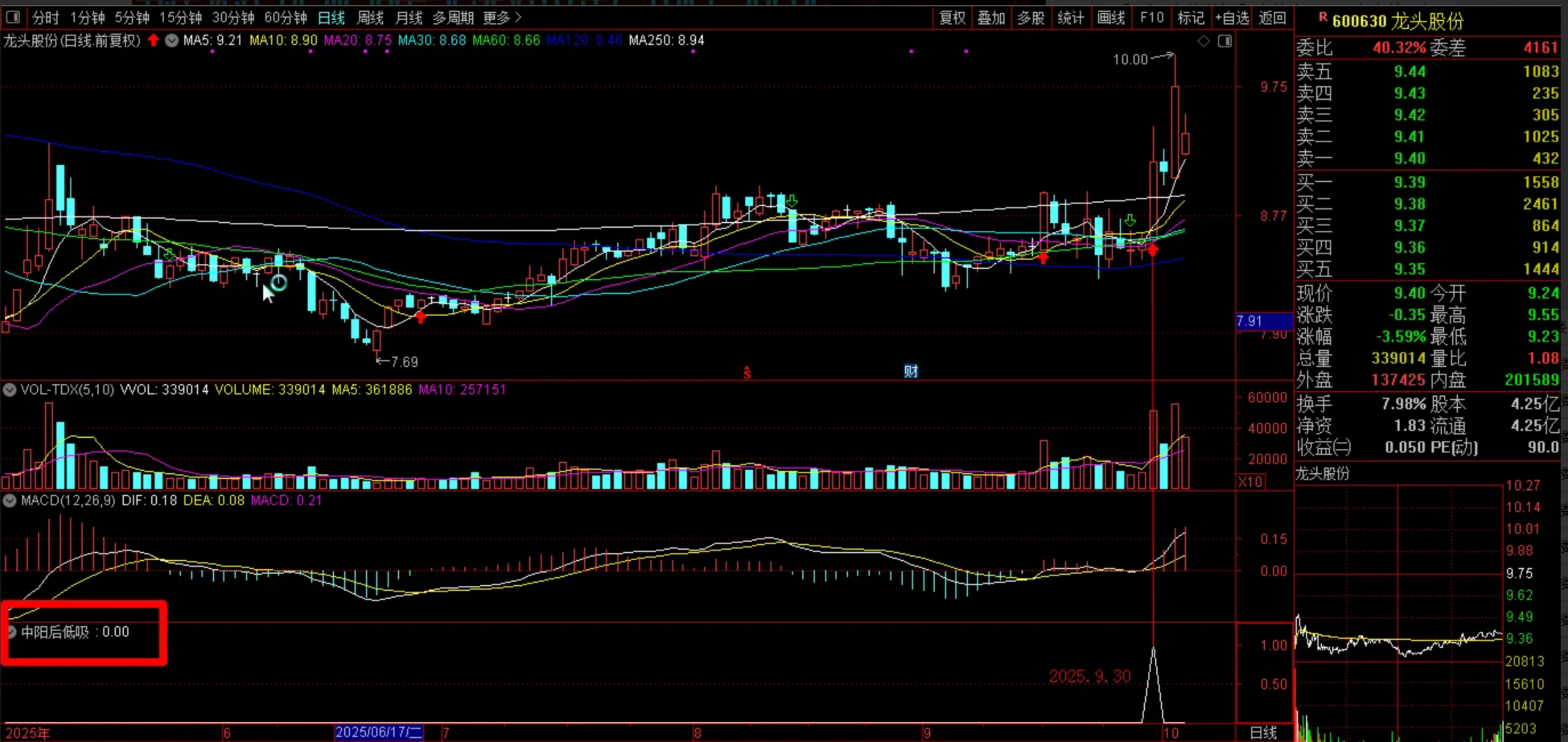Expand the VOL-TDX indicator dropdown
Image resolution: width=1568 pixels, height=742 pixels.
pos(9,390)
